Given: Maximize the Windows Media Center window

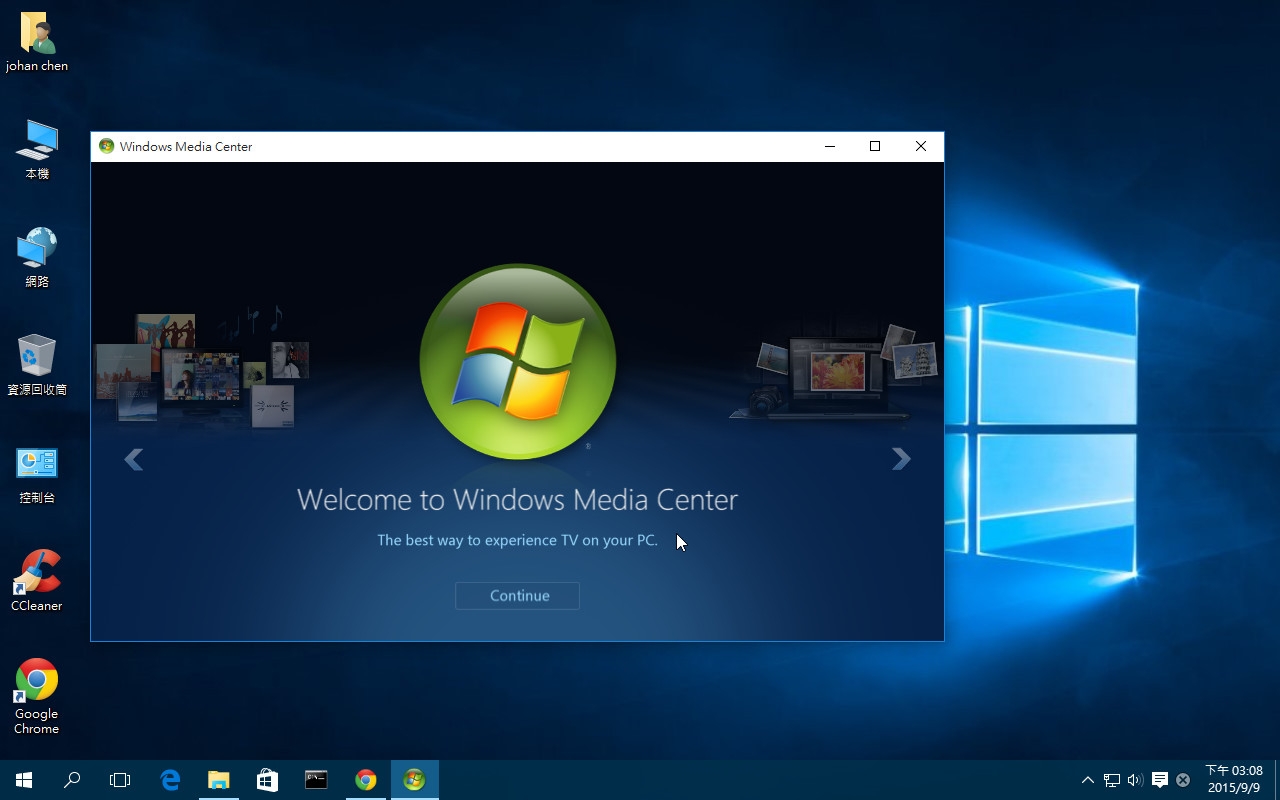Looking at the screenshot, I should (875, 146).
